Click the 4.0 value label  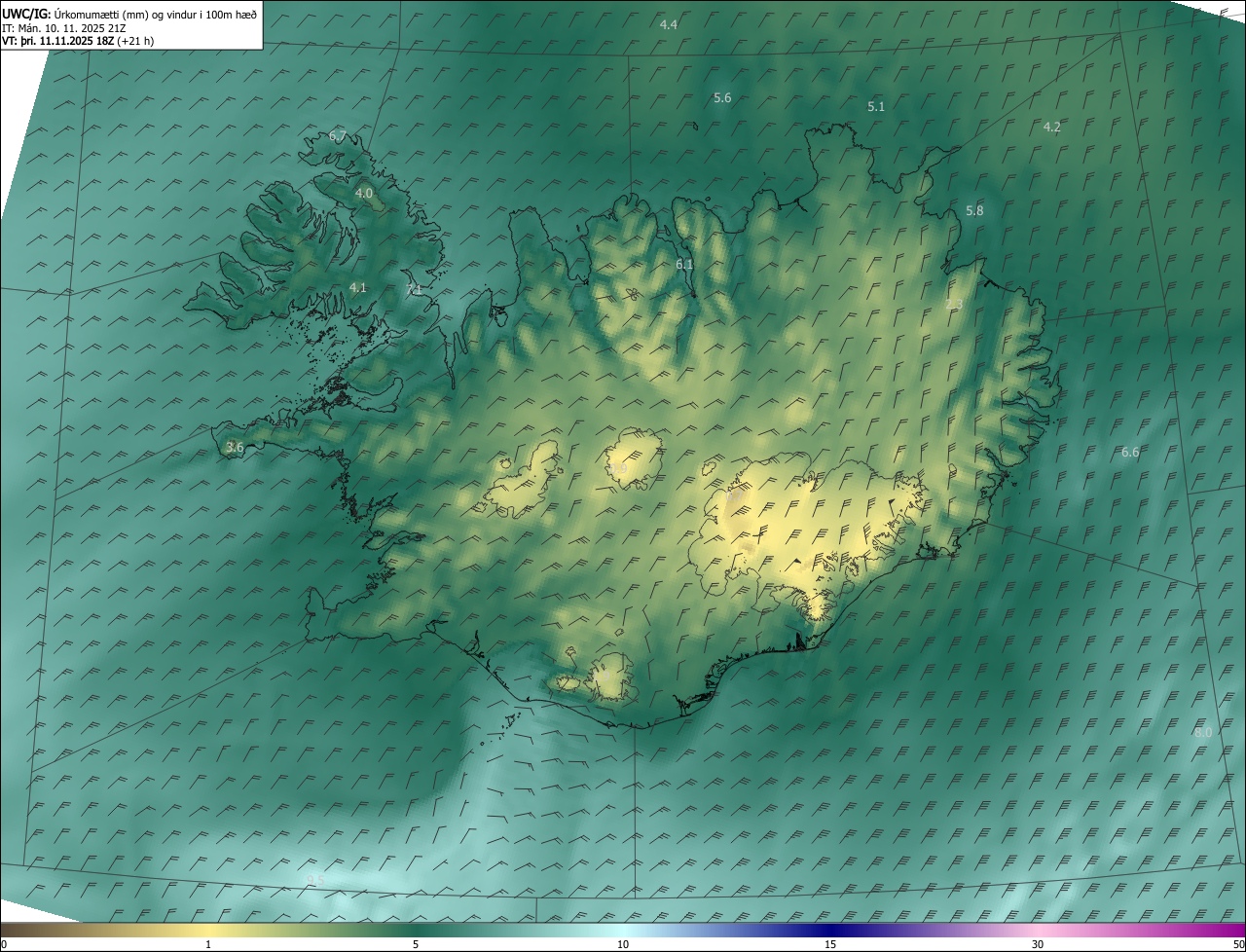pyautogui.click(x=364, y=194)
